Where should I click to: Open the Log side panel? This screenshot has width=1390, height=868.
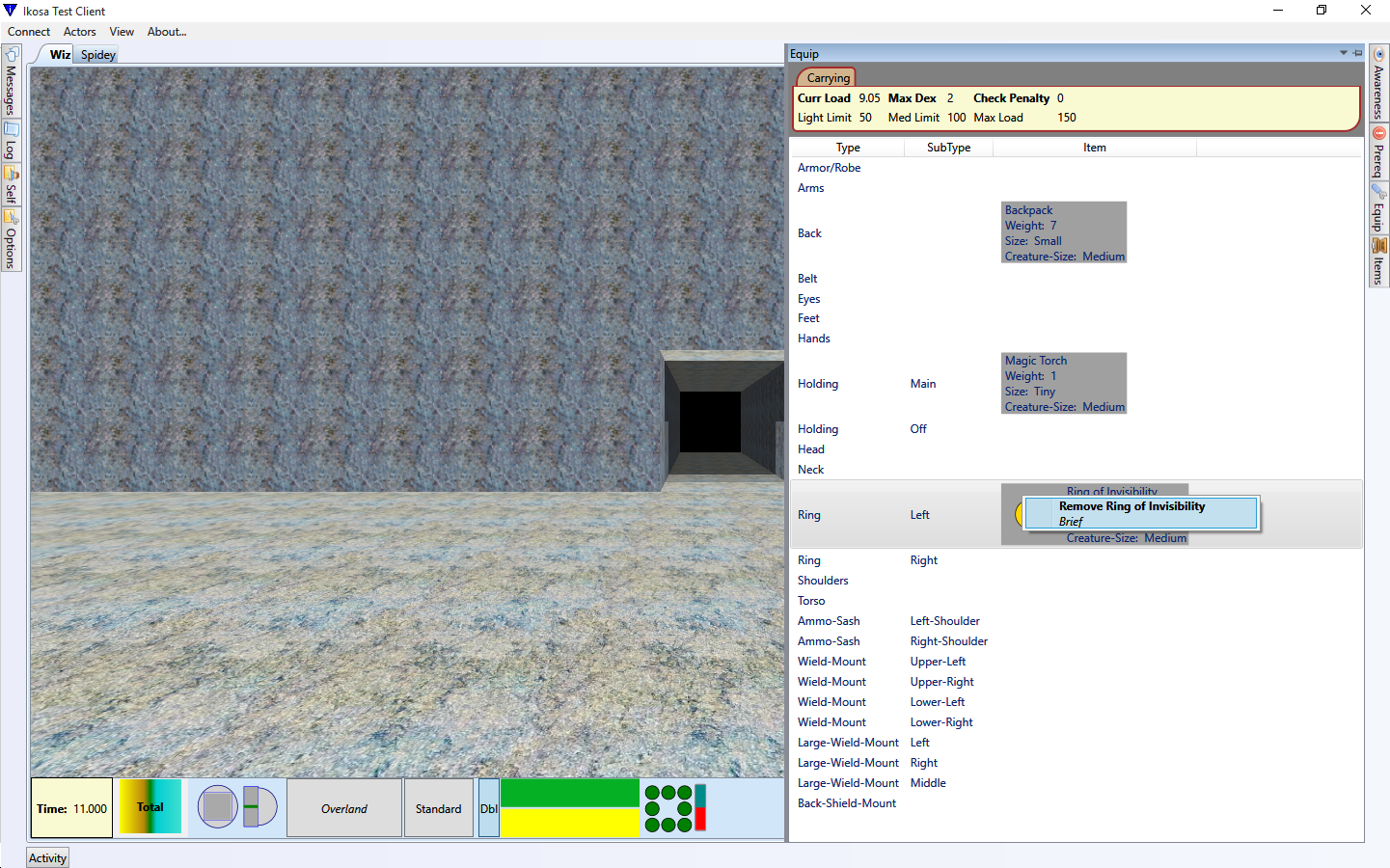pyautogui.click(x=11, y=141)
